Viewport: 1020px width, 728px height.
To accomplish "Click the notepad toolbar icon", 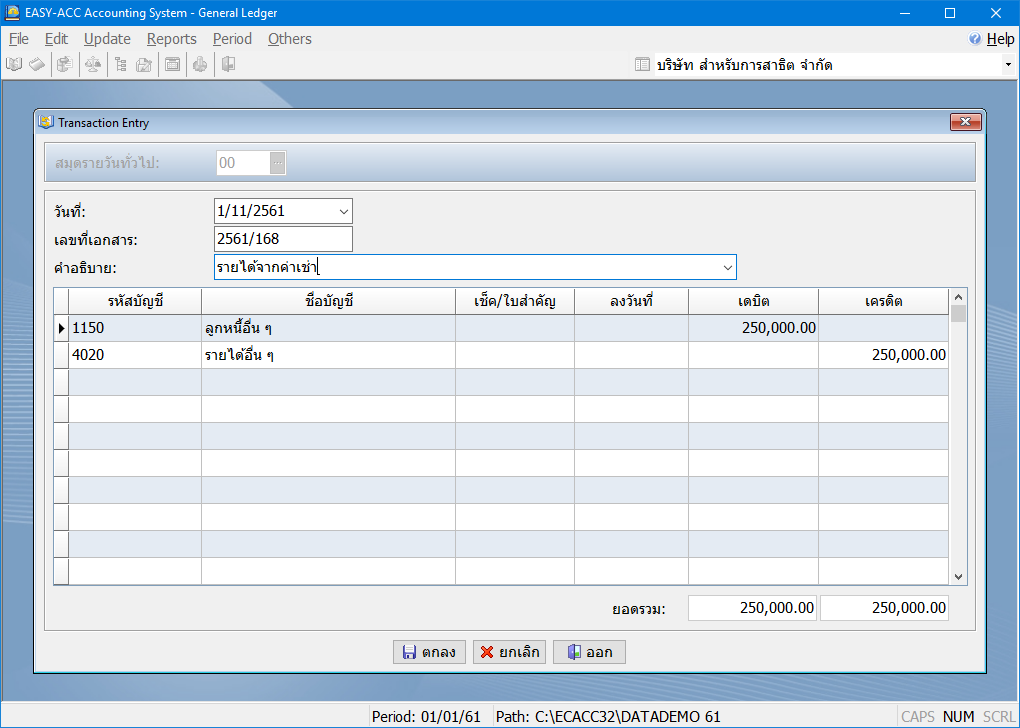I will click(x=36, y=65).
